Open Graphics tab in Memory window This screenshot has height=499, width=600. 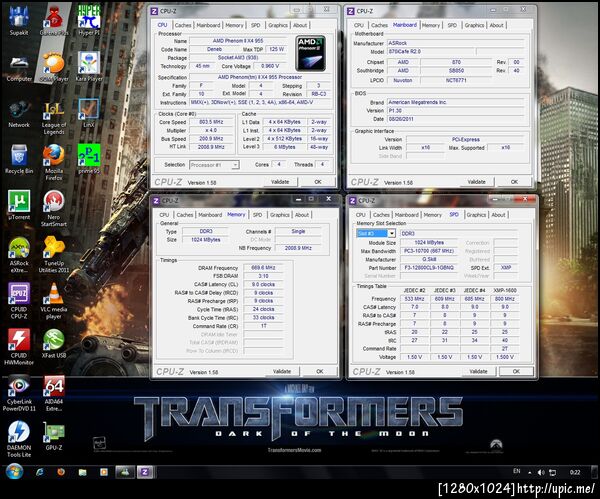coord(280,215)
